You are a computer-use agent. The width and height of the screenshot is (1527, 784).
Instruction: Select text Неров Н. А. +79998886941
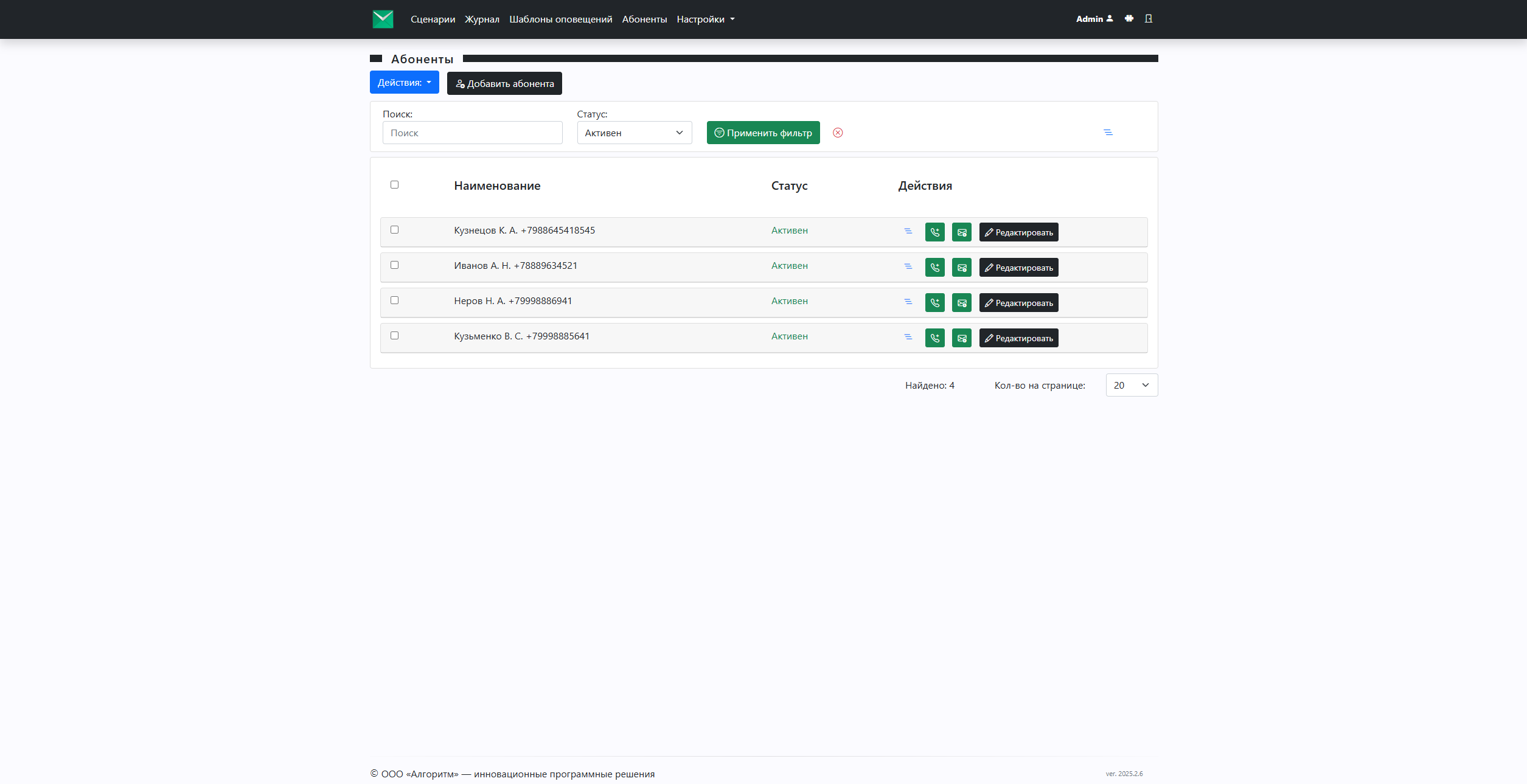click(x=513, y=300)
